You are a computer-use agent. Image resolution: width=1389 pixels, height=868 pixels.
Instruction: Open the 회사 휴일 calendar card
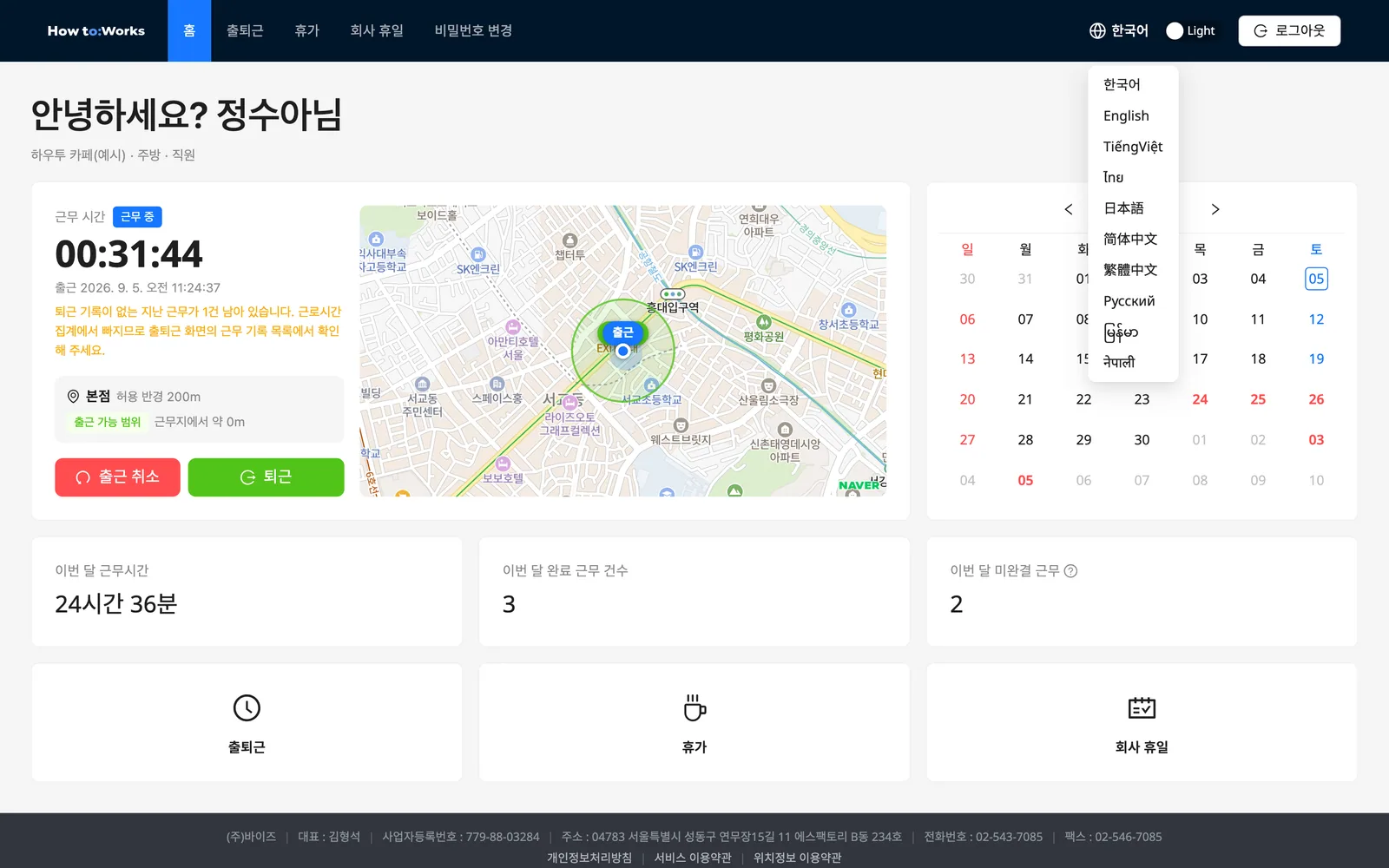tap(1142, 722)
